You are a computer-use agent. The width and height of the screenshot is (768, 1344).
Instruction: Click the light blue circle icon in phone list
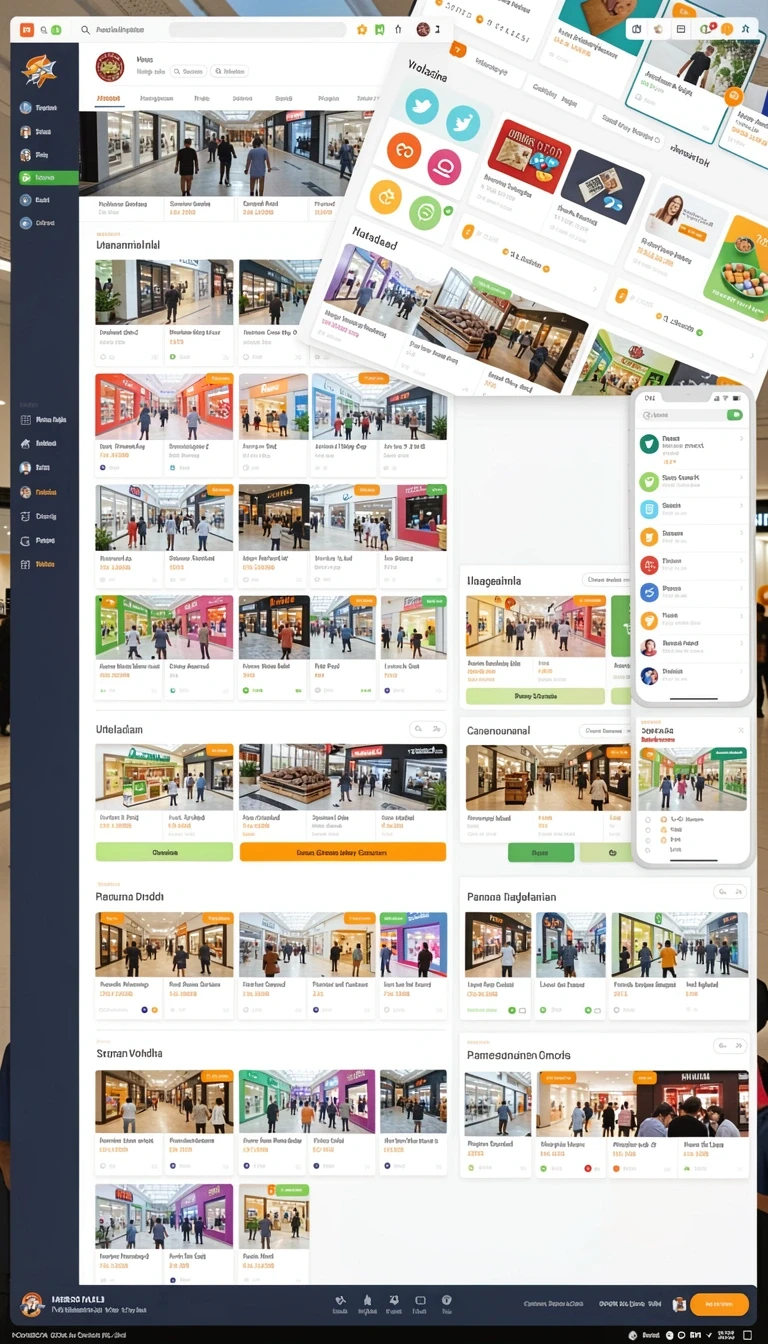[x=649, y=509]
